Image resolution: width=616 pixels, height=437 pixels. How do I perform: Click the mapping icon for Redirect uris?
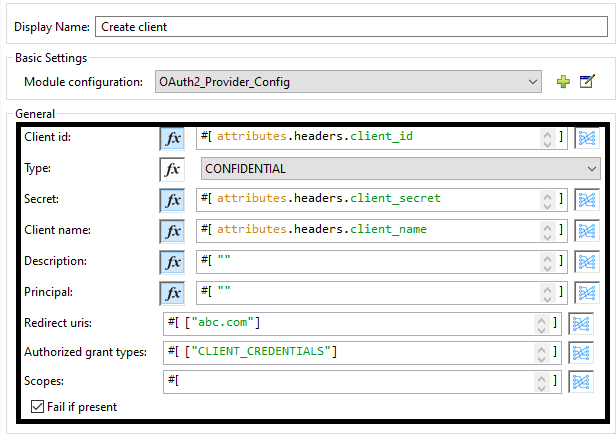click(580, 324)
